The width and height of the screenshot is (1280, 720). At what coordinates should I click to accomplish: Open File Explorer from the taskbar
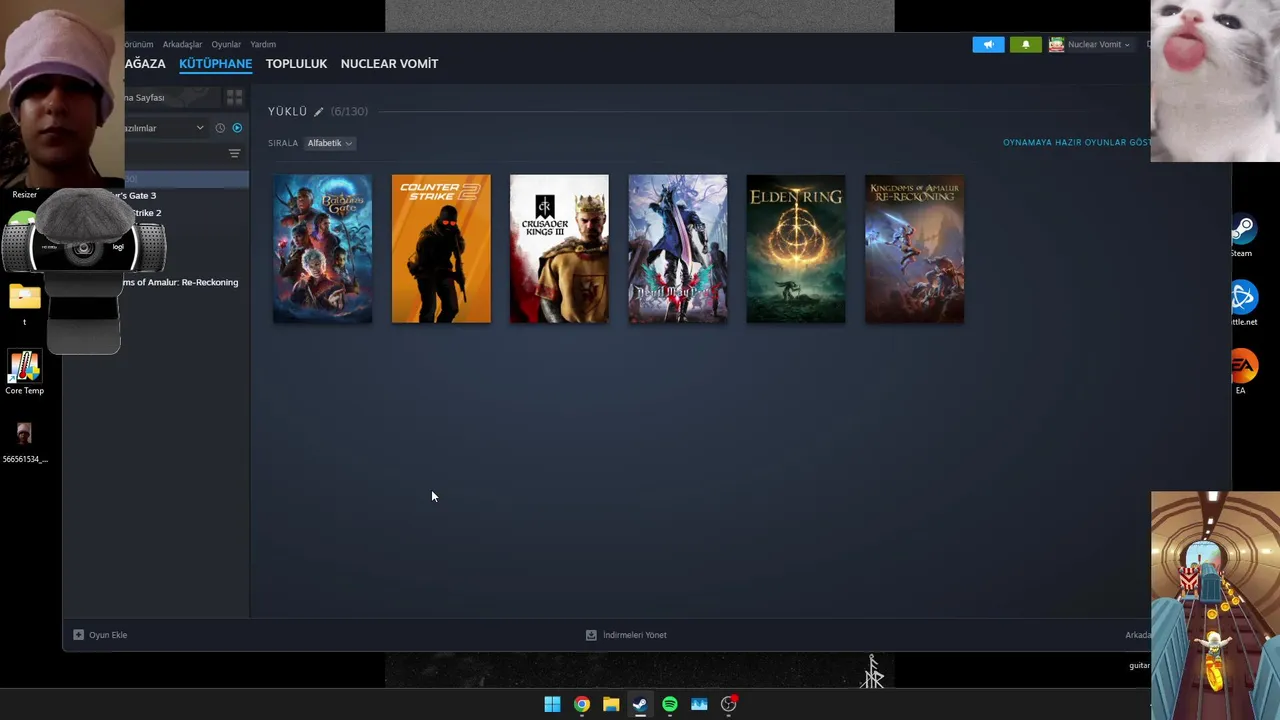[x=611, y=704]
